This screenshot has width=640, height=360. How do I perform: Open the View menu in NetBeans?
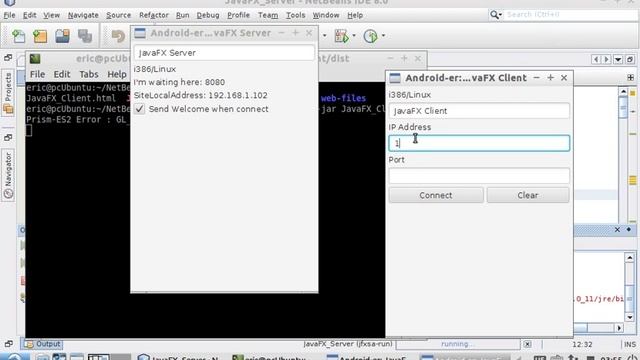click(51, 15)
